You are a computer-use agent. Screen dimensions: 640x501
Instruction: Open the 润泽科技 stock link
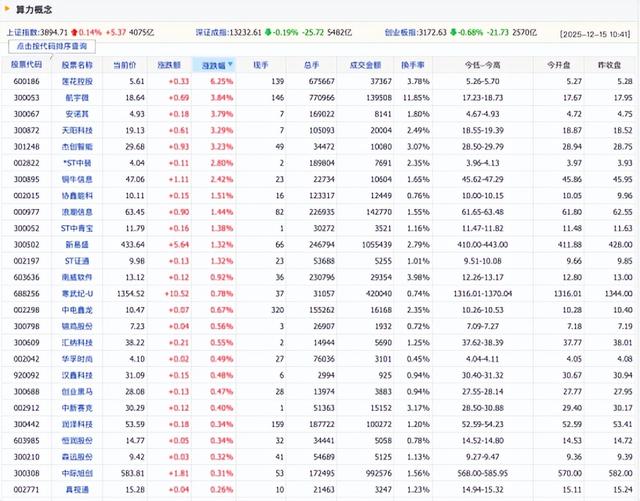tap(77, 424)
